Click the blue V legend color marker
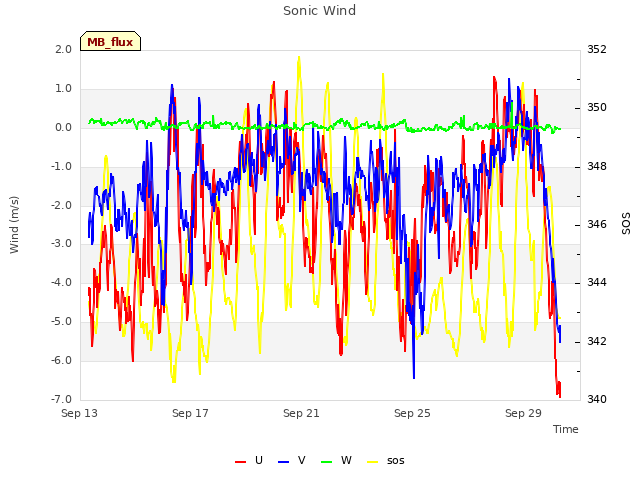 (283, 462)
